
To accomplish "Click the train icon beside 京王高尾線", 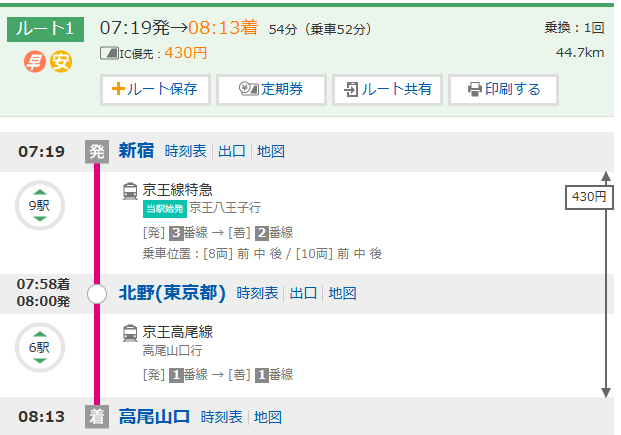I will click(130, 333).
